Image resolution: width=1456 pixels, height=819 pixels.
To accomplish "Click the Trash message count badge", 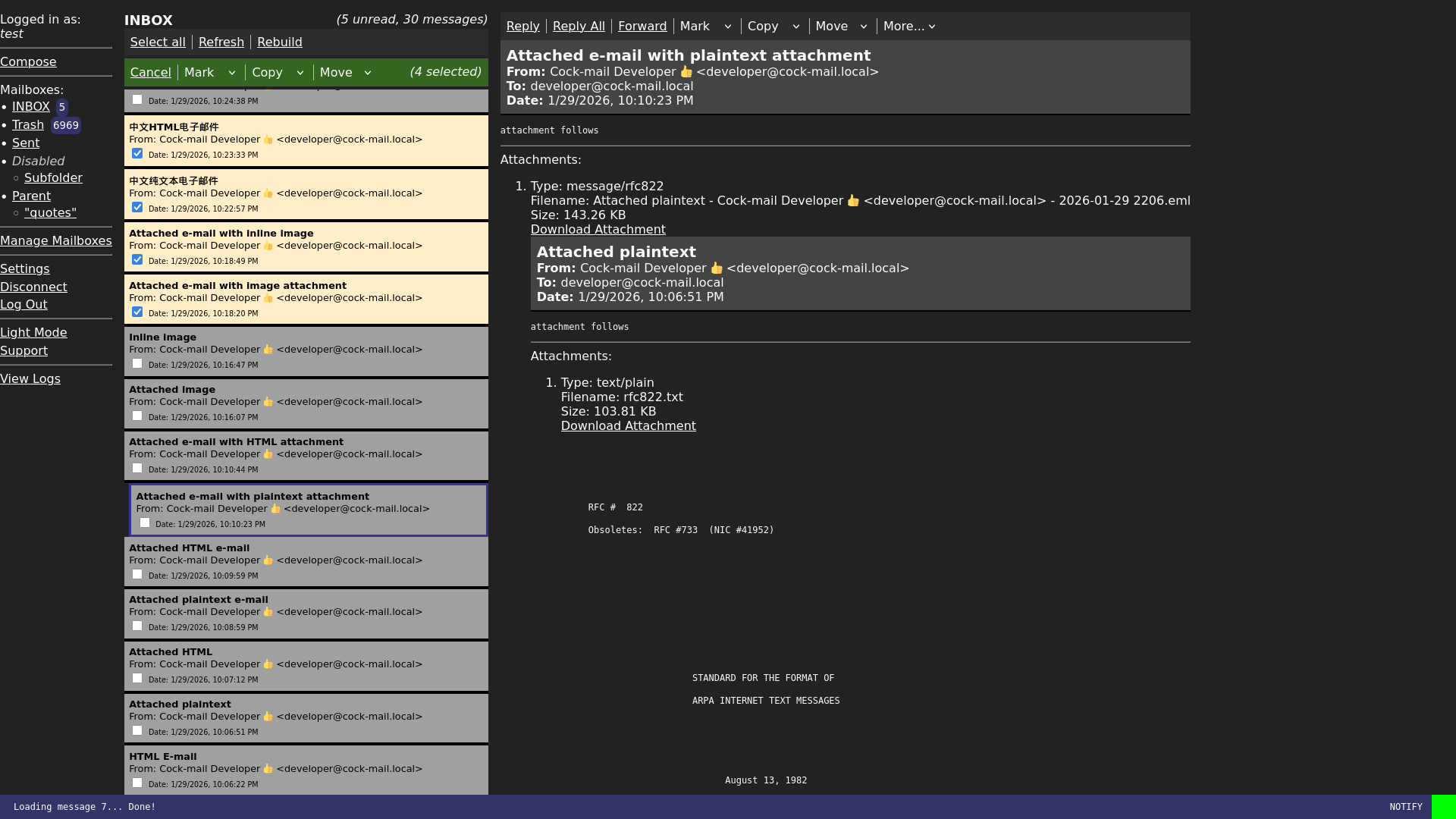I will (x=66, y=125).
